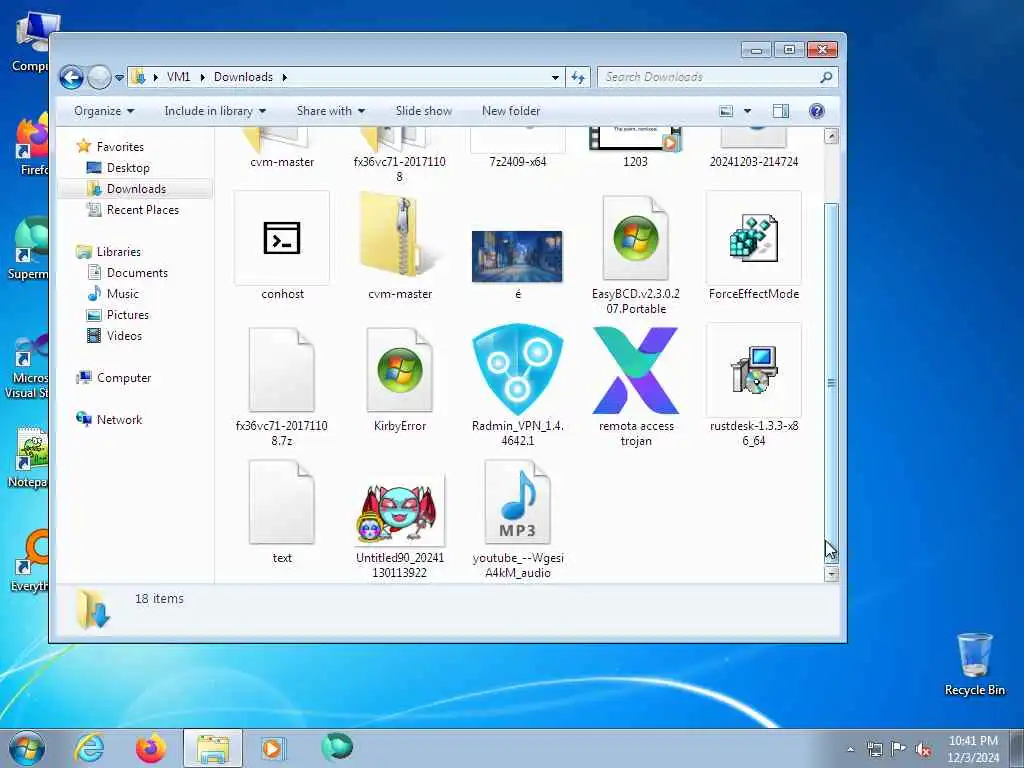
Task: Click scrollbar up arrow in file list
Action: coord(831,136)
